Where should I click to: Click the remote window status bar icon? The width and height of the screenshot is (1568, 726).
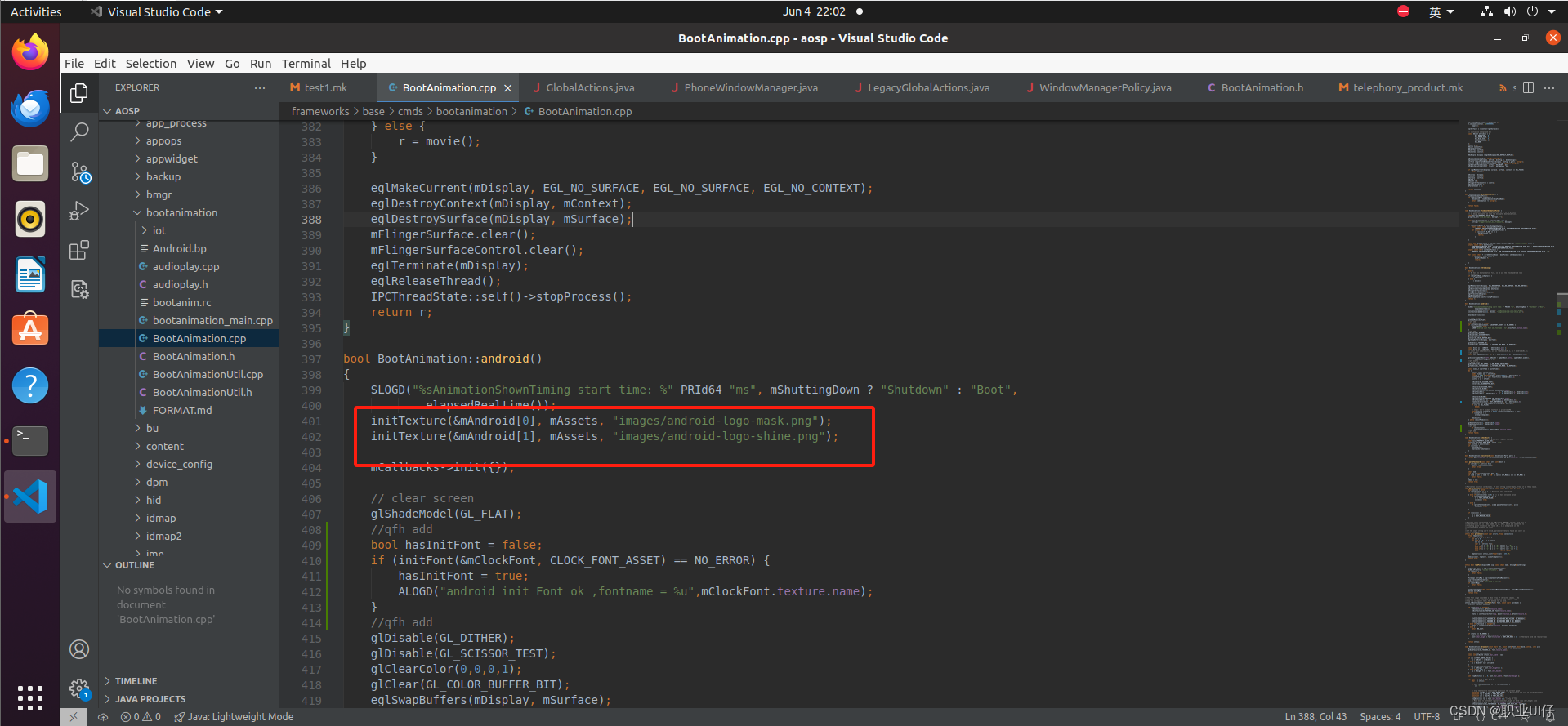[x=73, y=717]
